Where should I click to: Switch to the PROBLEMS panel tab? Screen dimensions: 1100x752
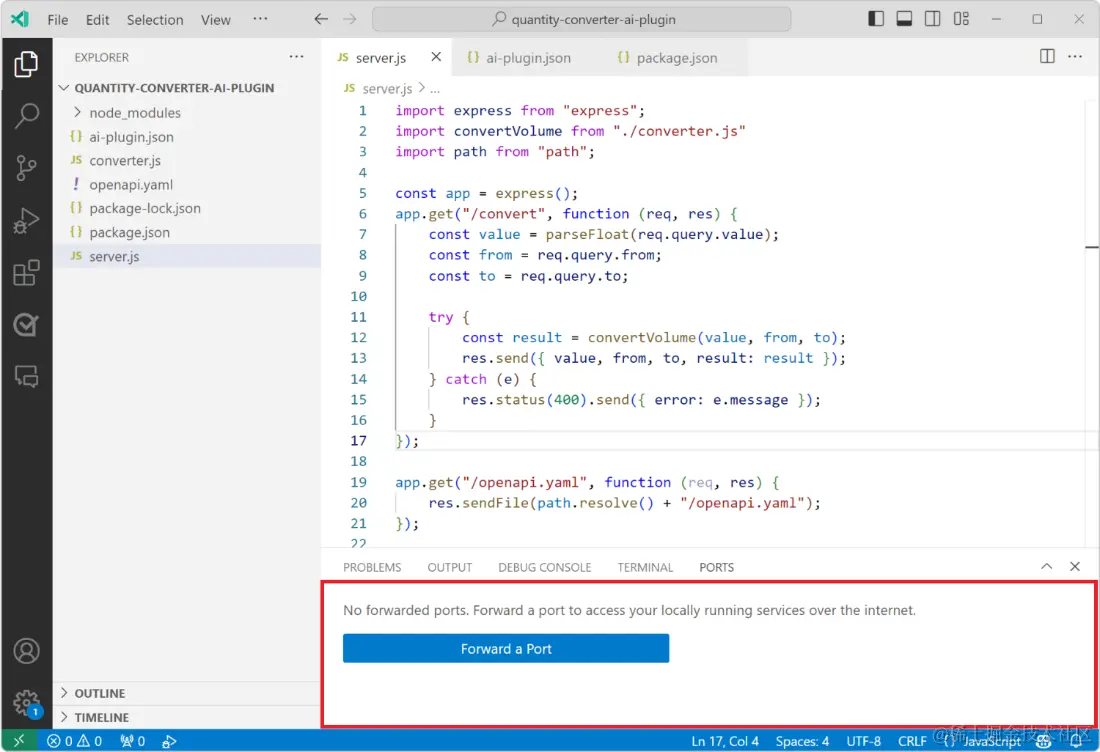[372, 567]
